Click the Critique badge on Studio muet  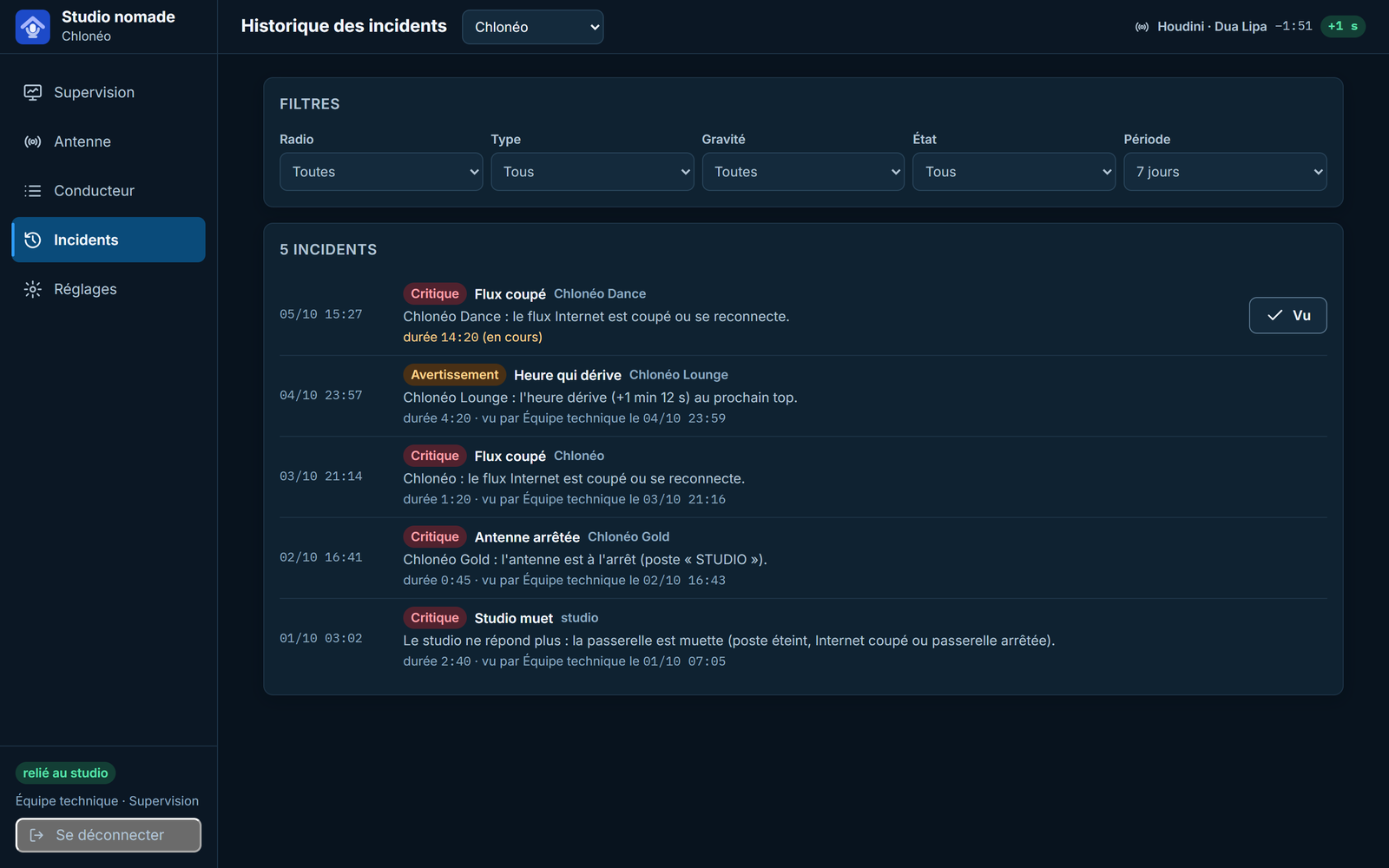point(435,618)
